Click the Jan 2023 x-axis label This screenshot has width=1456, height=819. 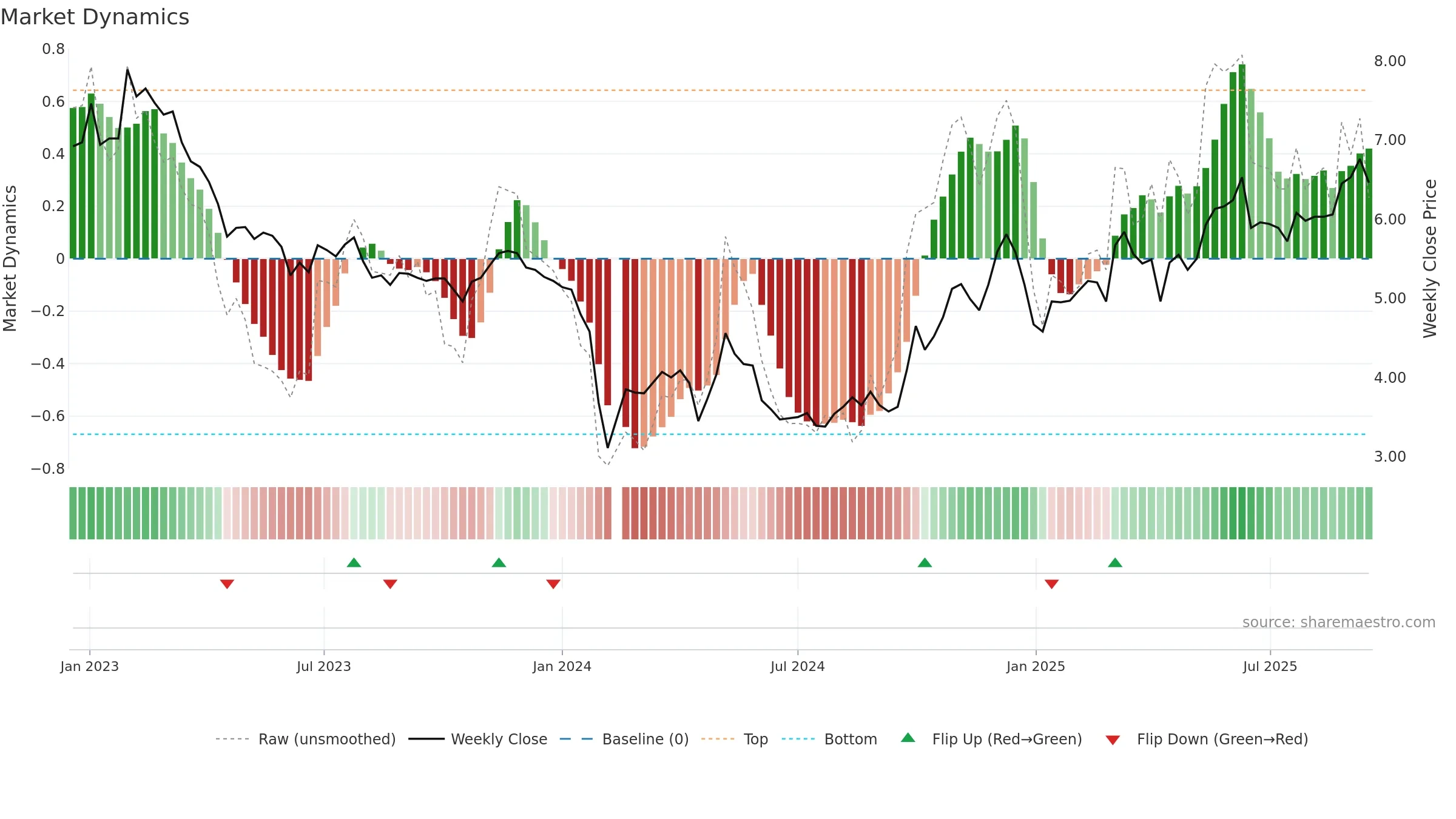[90, 666]
